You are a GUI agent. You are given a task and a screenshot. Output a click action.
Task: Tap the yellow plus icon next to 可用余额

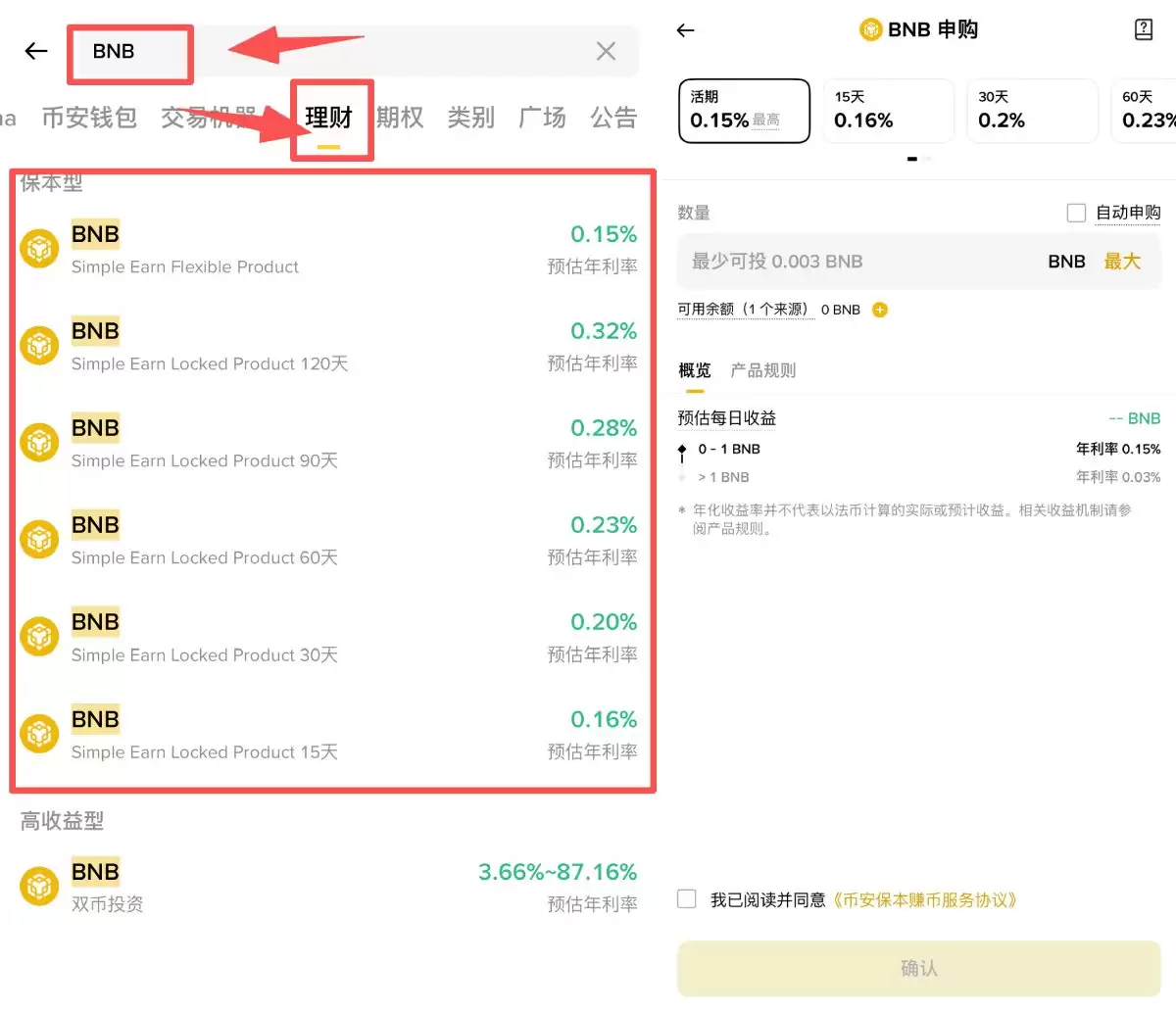click(879, 310)
